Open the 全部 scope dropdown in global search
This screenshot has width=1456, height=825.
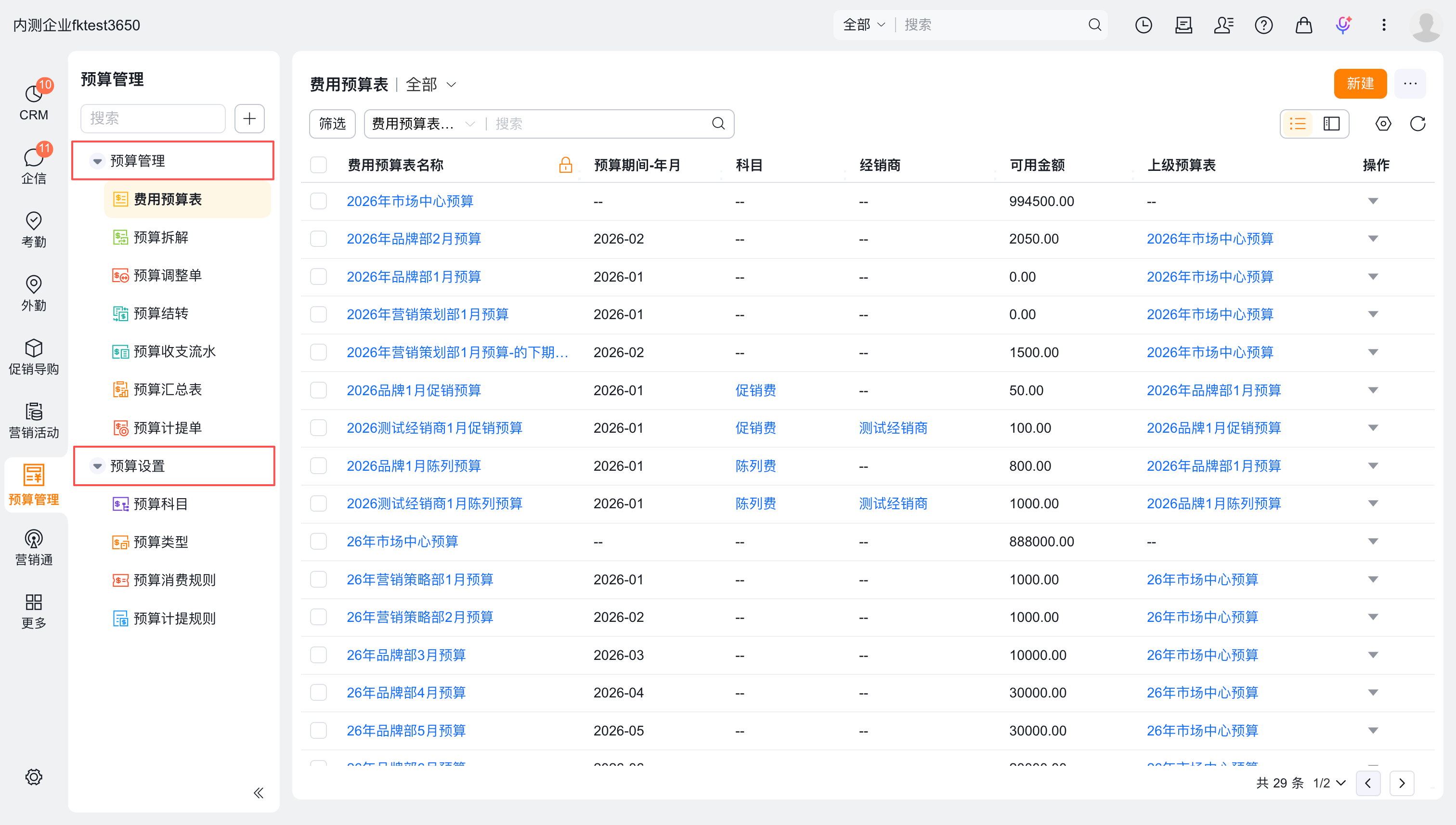click(864, 25)
